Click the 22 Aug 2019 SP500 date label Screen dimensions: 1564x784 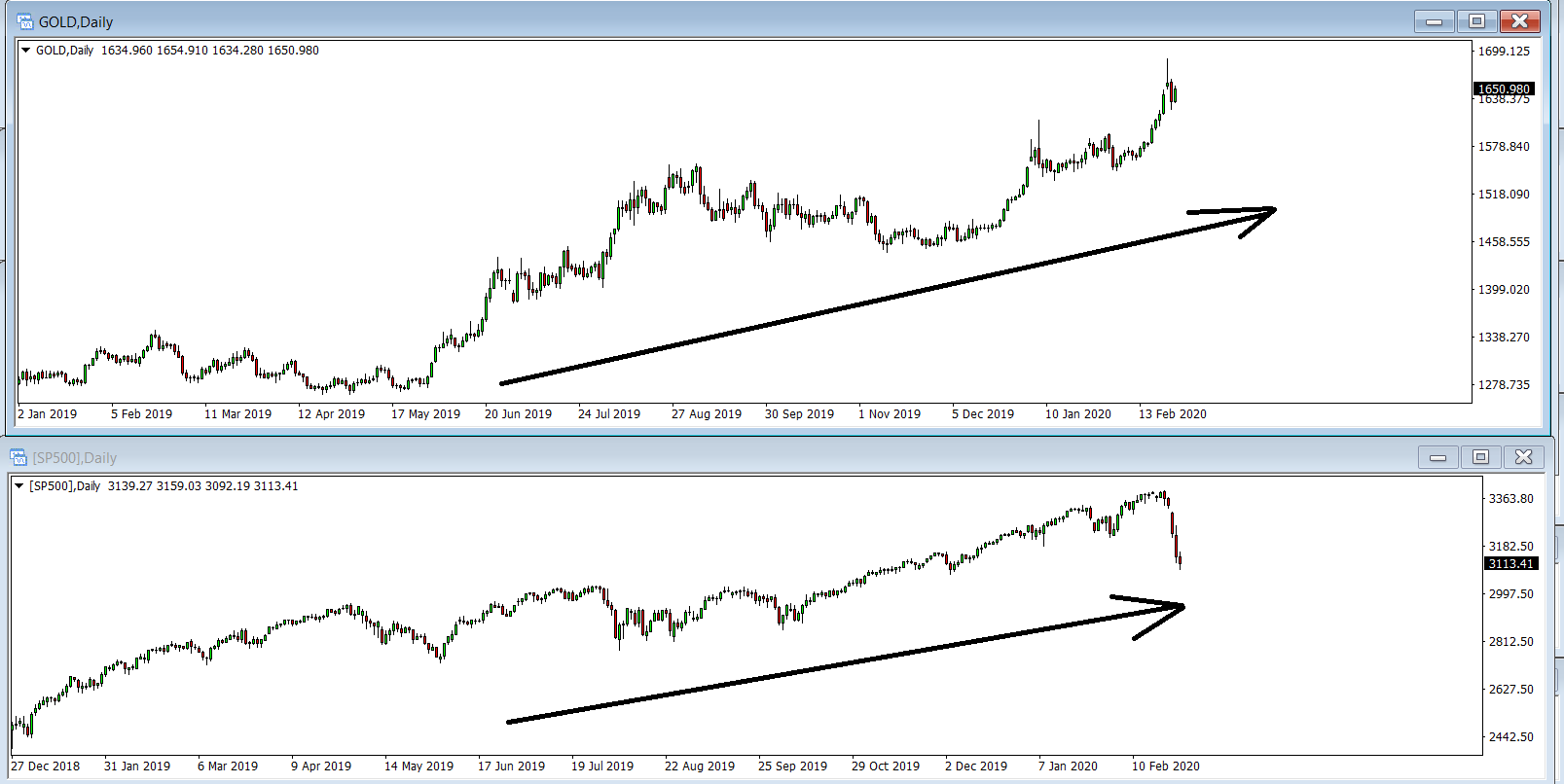700,766
